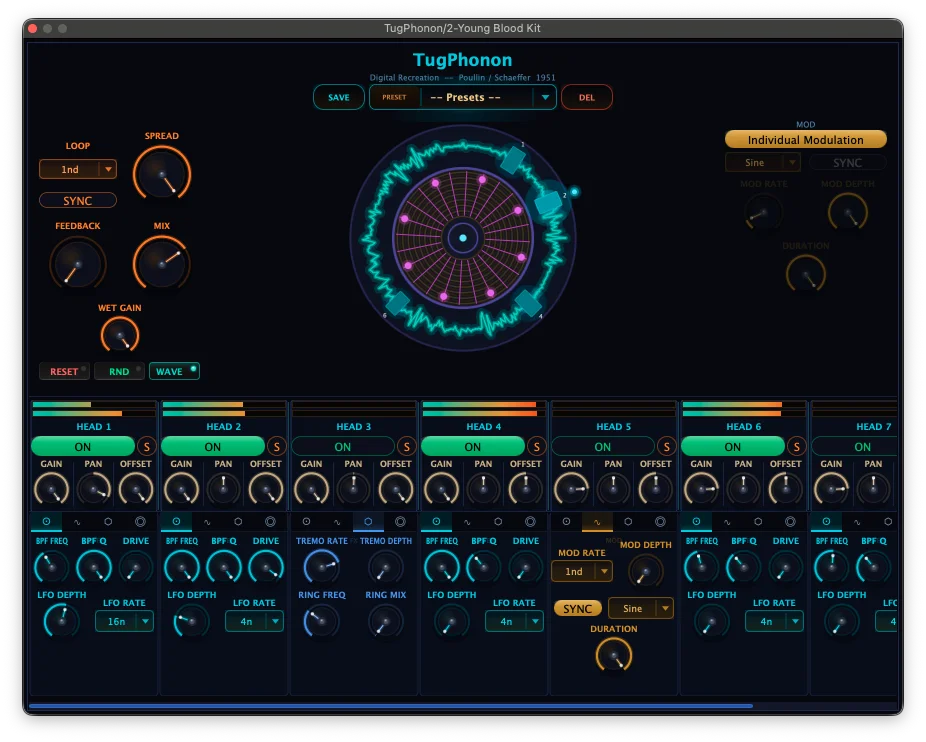This screenshot has width=926, height=742.
Task: Randomize settings using the RND button
Action: point(119,371)
